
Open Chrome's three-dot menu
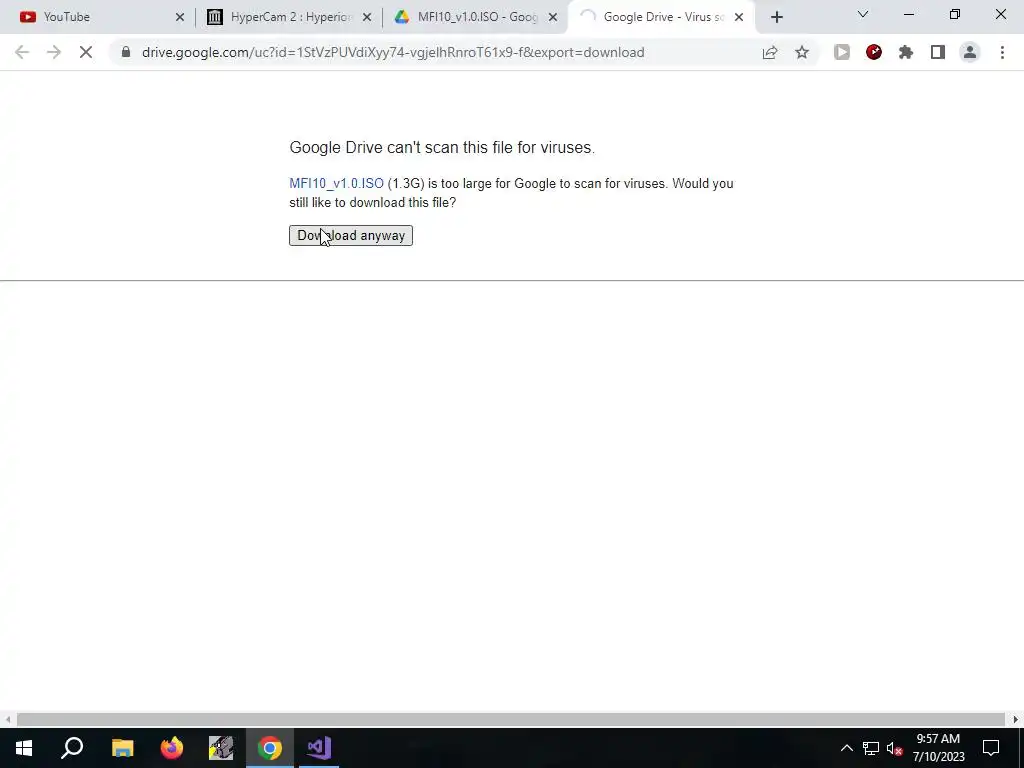pos(1002,52)
